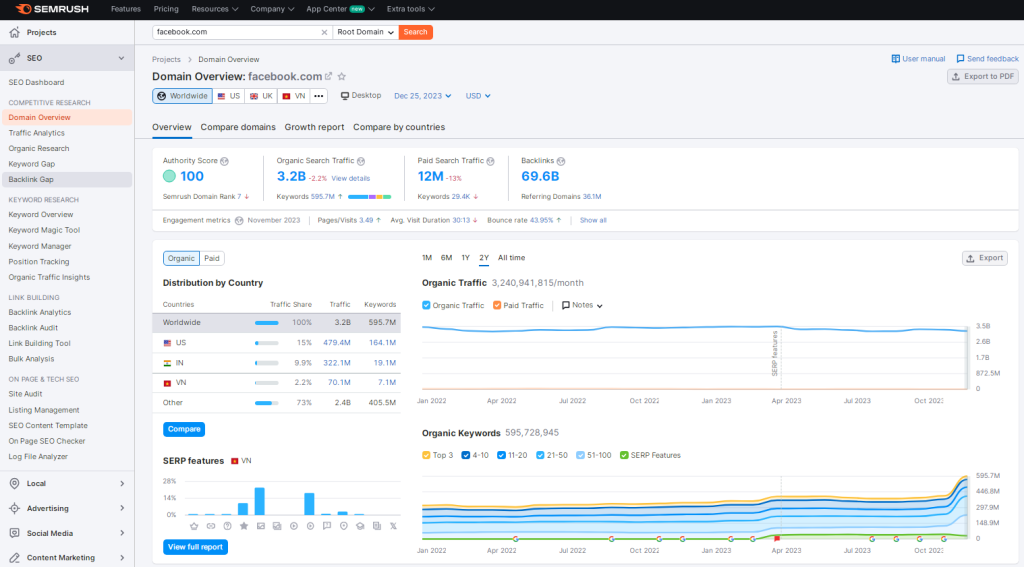Open Extra tools dropdown

point(411,9)
